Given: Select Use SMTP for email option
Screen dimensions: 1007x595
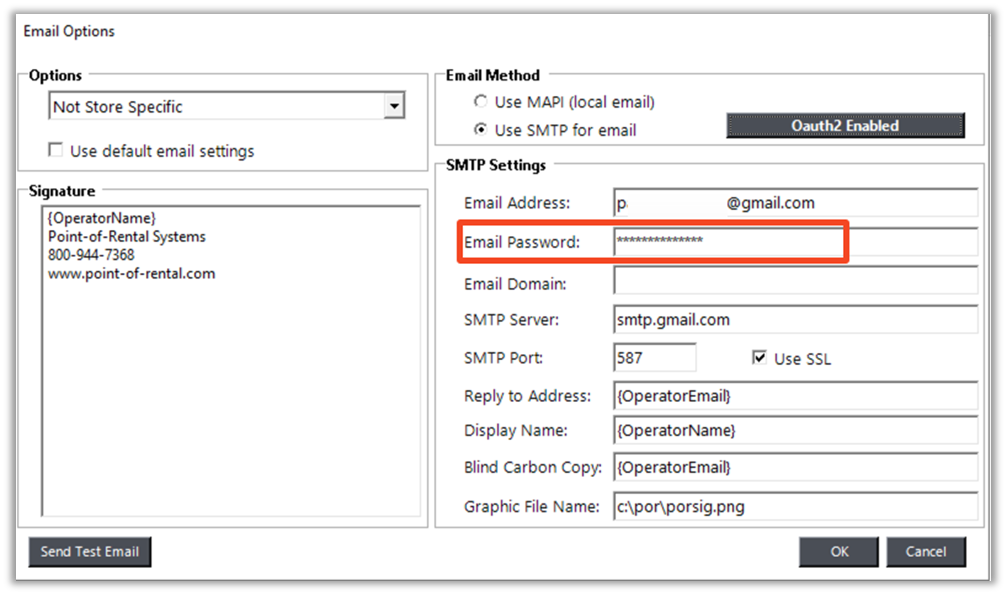Looking at the screenshot, I should [x=481, y=130].
